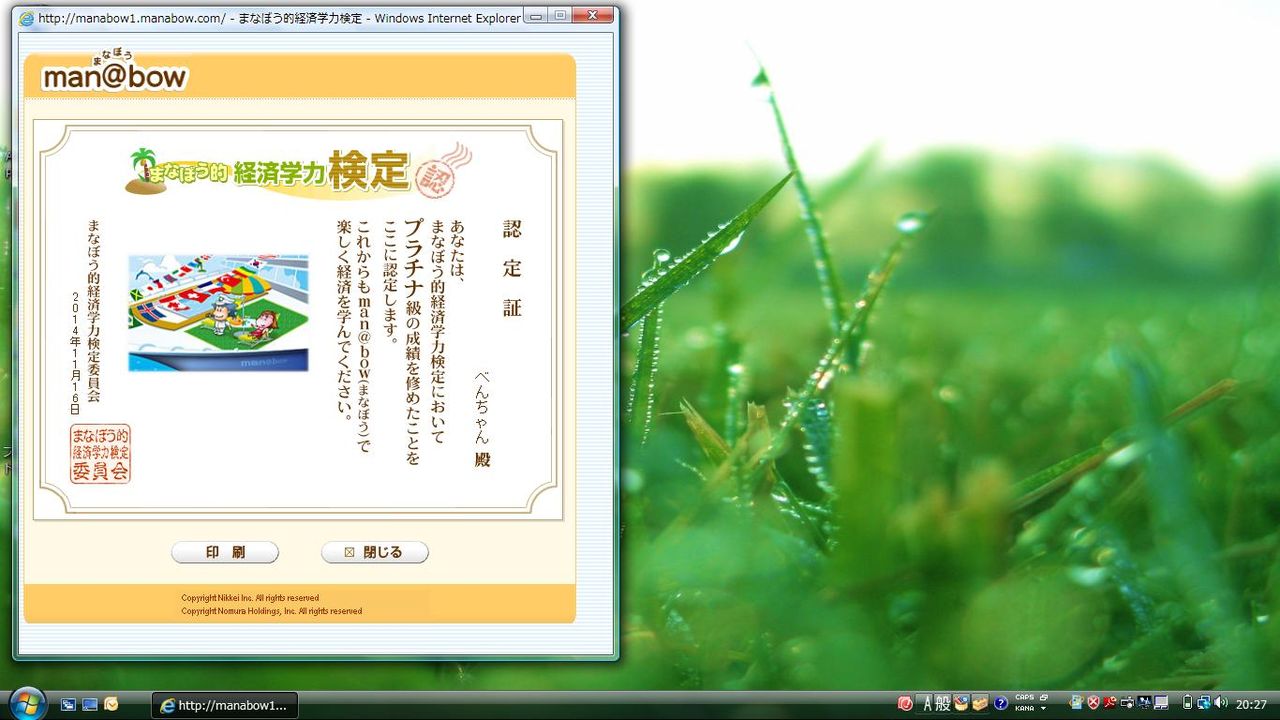Click the 閉じる close button on the certificate page
This screenshot has width=1280, height=720.
(x=375, y=552)
